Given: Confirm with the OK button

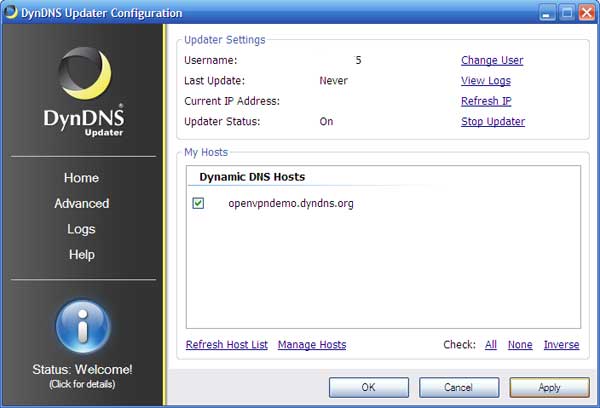Looking at the screenshot, I should click(369, 387).
